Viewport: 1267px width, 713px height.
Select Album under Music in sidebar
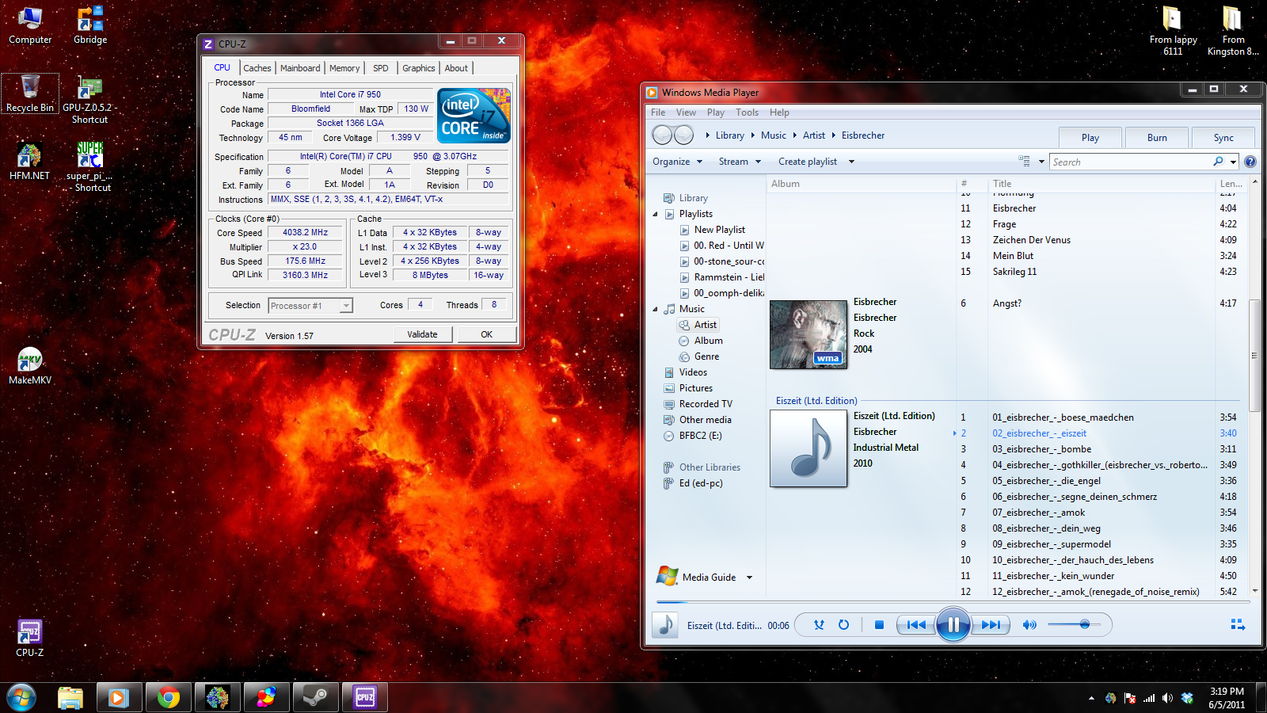[708, 341]
